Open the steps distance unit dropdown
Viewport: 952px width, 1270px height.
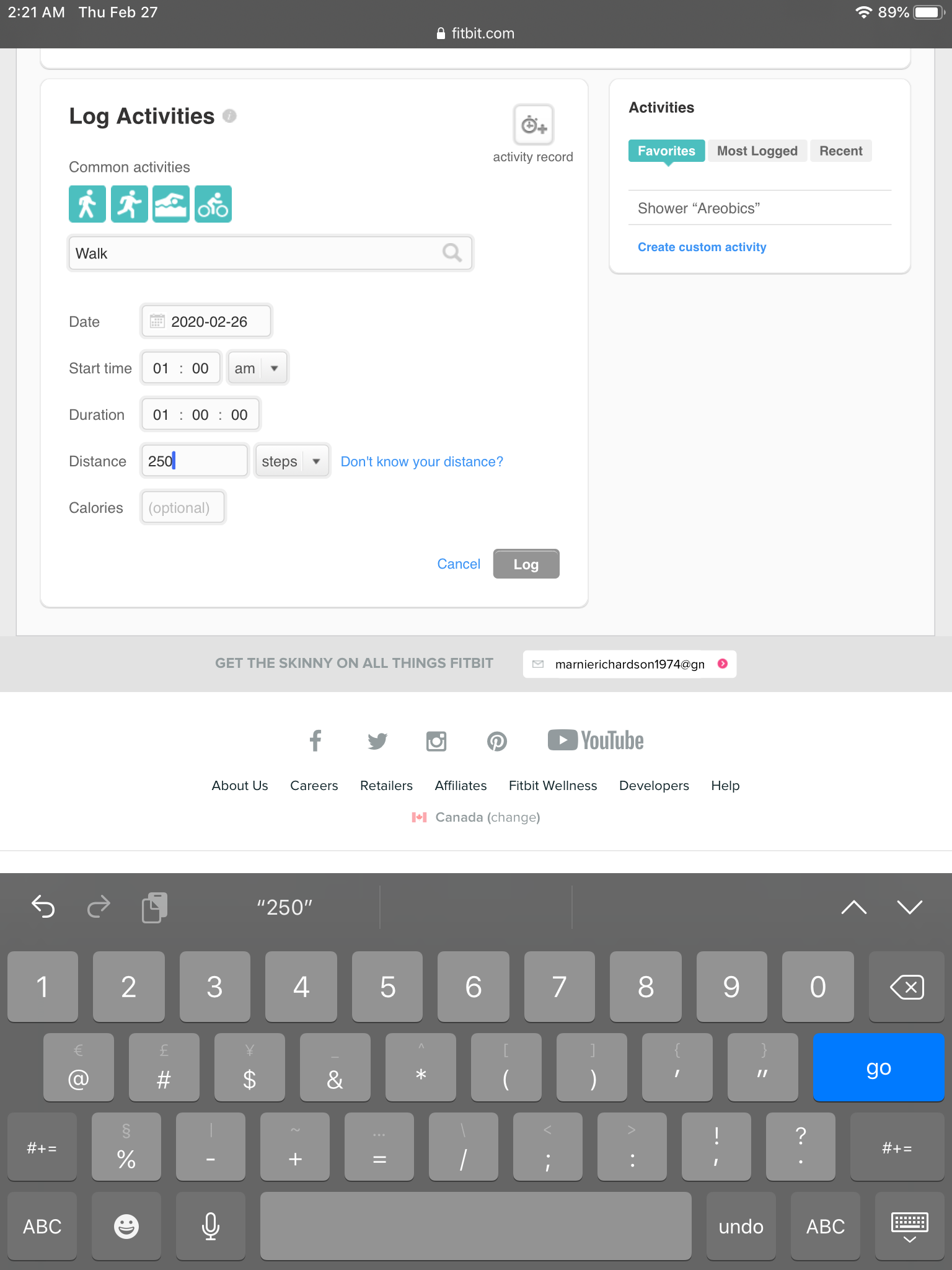click(292, 461)
